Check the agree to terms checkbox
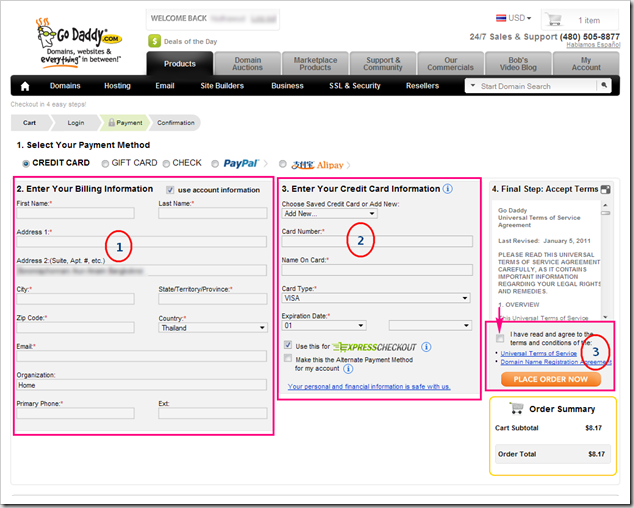 [x=500, y=338]
